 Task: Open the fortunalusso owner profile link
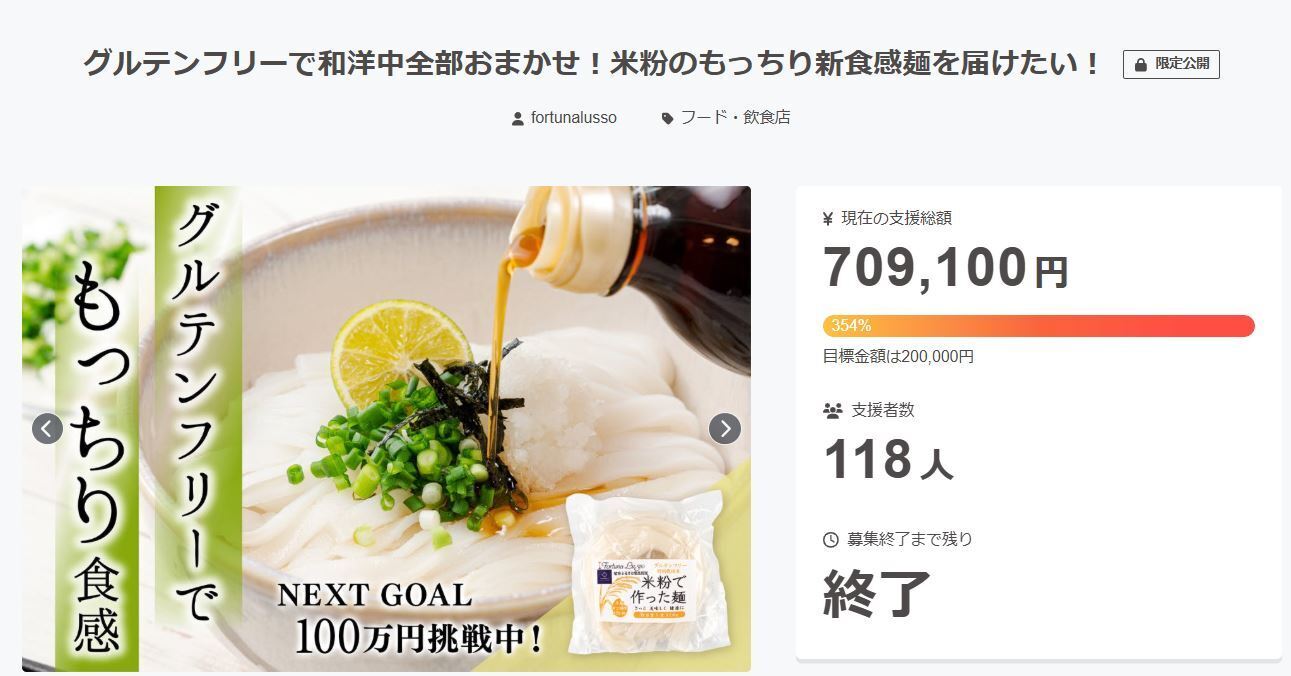pos(574,117)
